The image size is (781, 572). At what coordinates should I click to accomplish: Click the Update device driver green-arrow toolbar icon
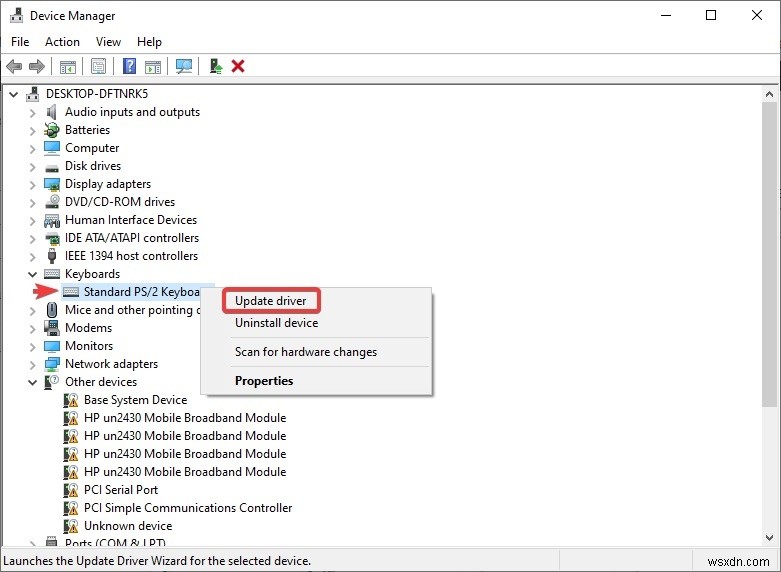click(215, 66)
